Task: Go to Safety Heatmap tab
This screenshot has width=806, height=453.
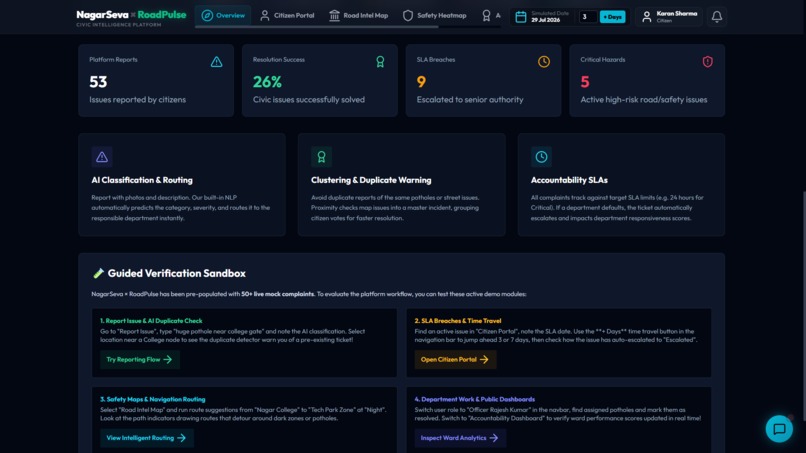Action: click(435, 15)
